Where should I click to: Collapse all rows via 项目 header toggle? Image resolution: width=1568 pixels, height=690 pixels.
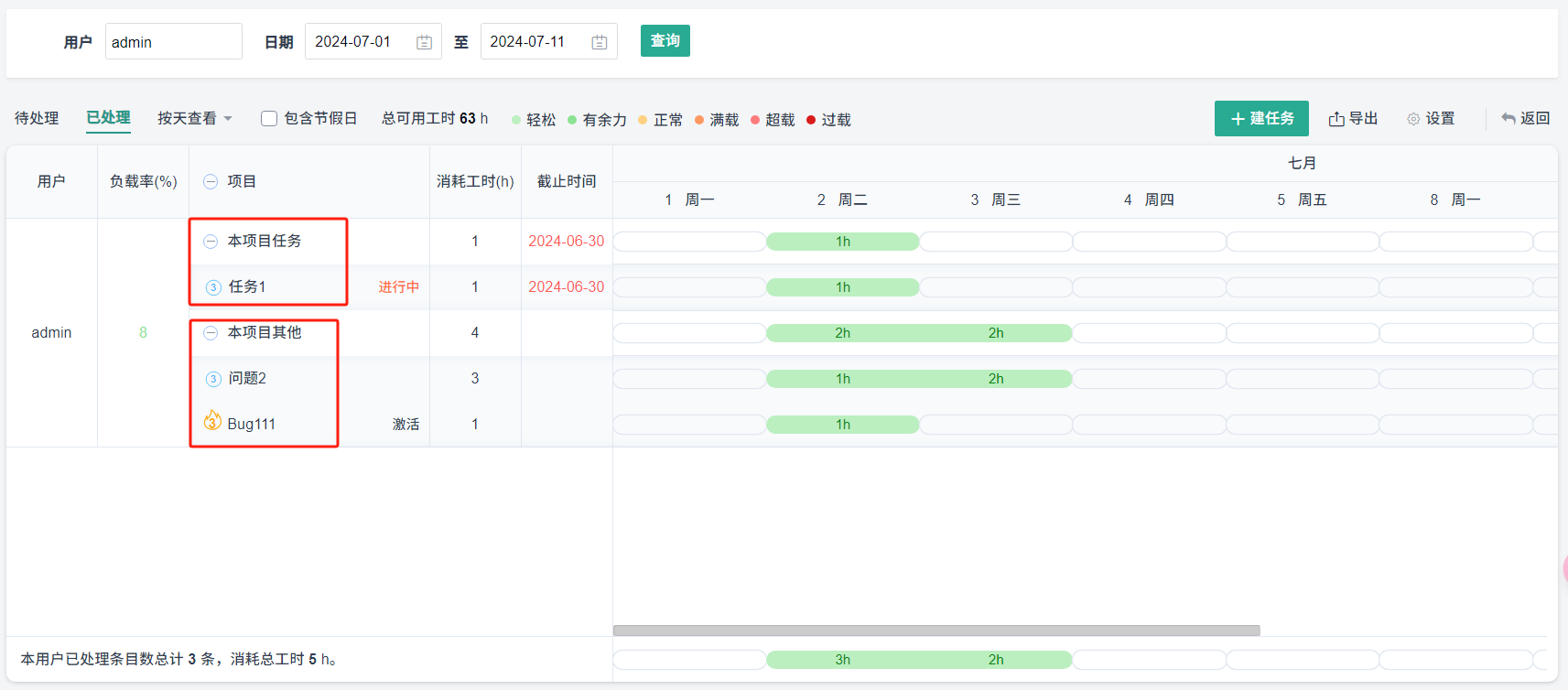click(x=211, y=181)
